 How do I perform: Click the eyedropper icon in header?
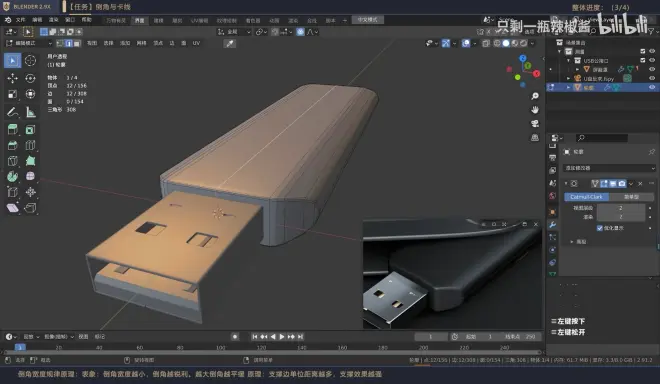coord(230,43)
